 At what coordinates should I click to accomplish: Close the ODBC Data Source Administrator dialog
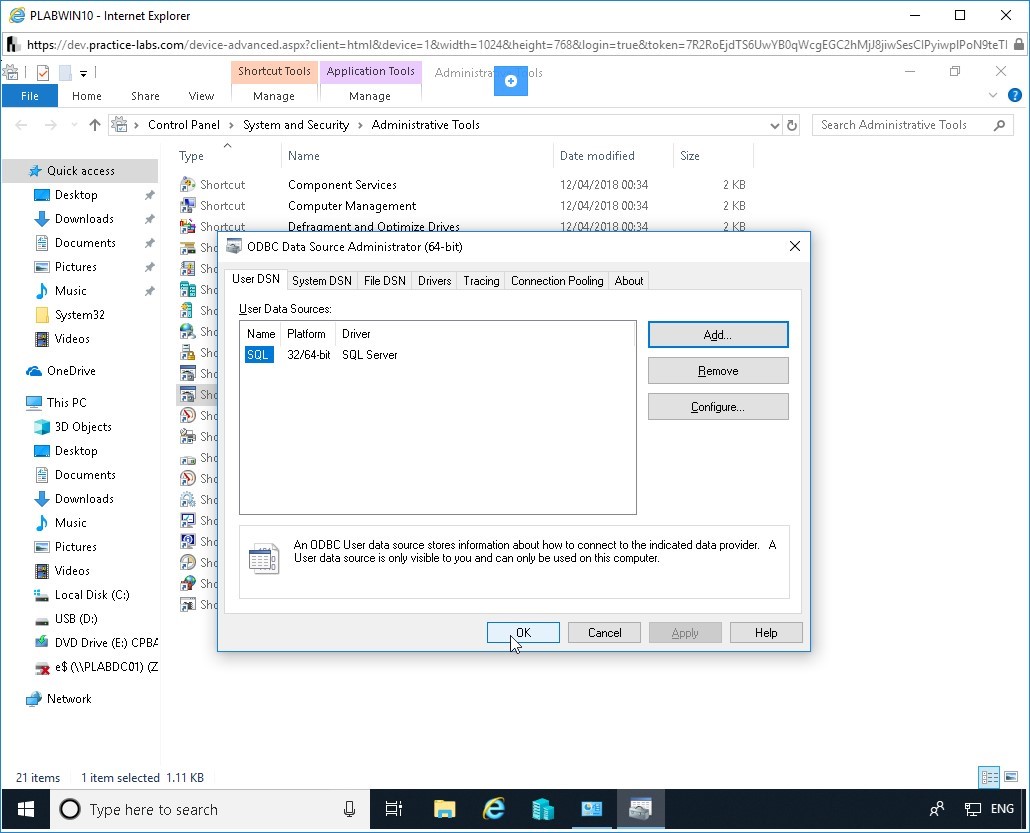795,246
